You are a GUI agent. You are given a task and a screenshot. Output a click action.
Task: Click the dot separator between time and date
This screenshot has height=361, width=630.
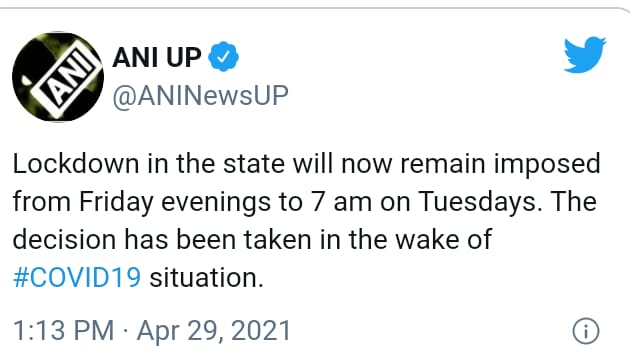[126, 332]
